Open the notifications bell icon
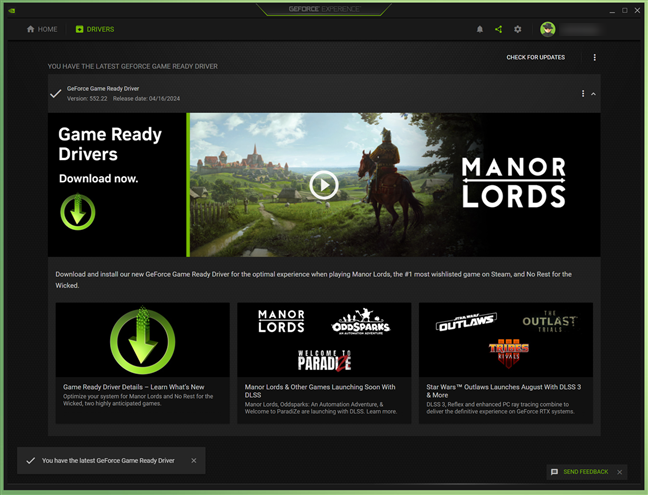The height and width of the screenshot is (495, 648). pyautogui.click(x=479, y=29)
